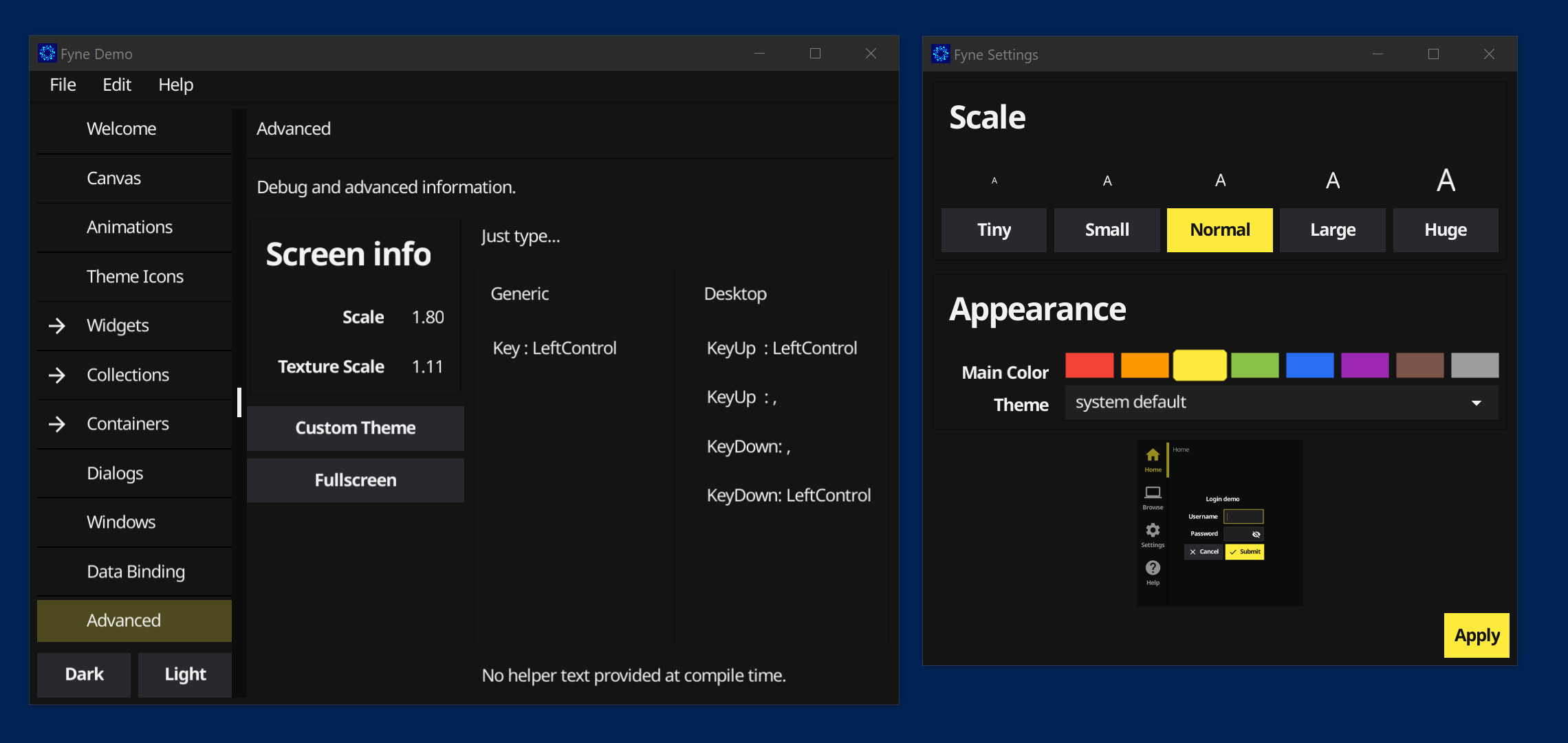1568x743 pixels.
Task: Click the Fyne Settings application icon in title bar
Action: coord(940,54)
